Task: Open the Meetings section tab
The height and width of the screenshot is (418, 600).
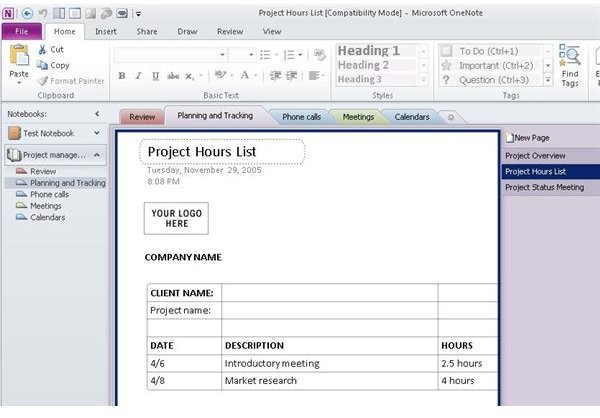Action: 358,117
